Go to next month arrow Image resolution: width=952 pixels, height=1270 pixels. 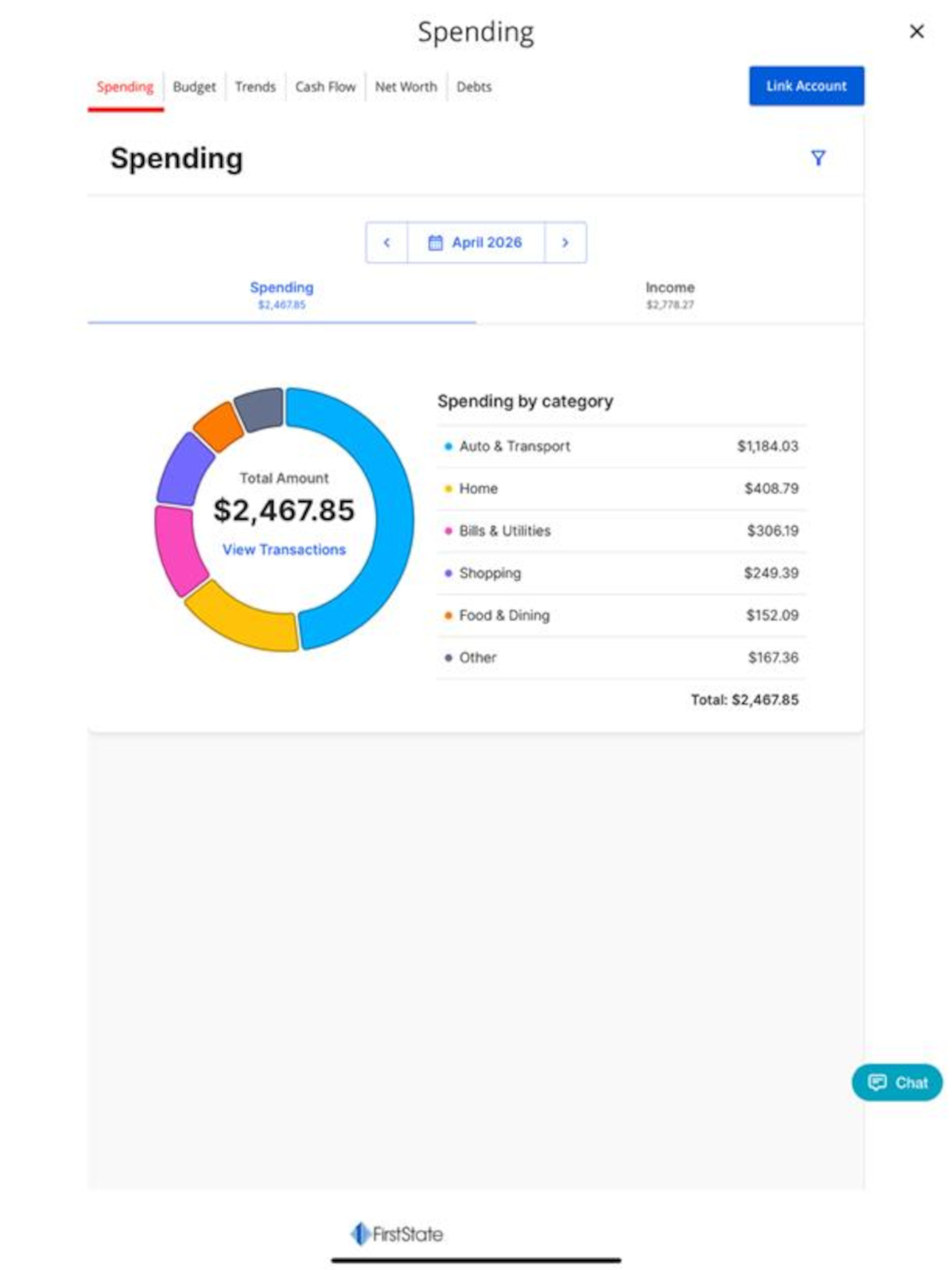[x=566, y=242]
